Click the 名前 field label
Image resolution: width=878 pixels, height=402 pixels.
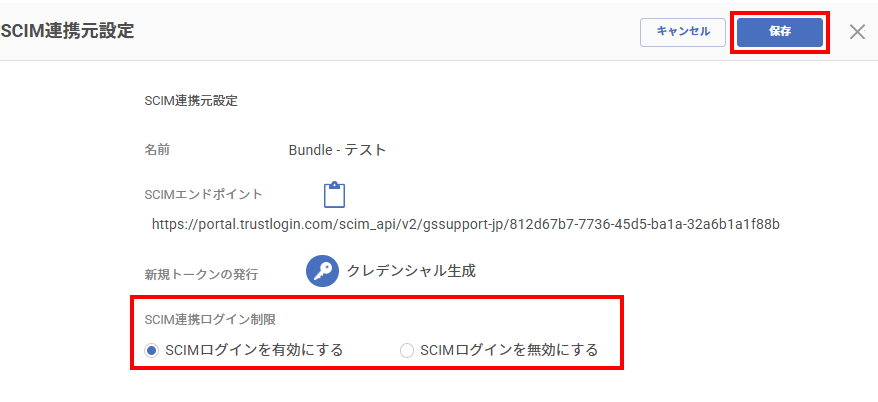[x=157, y=150]
